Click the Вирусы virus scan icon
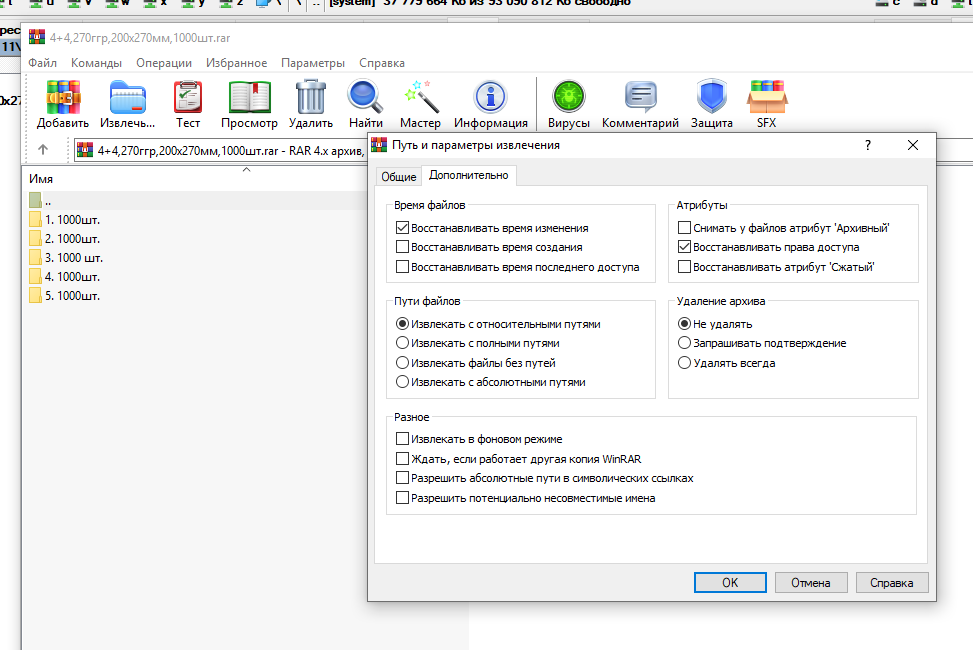The height and width of the screenshot is (650, 973). tap(568, 97)
